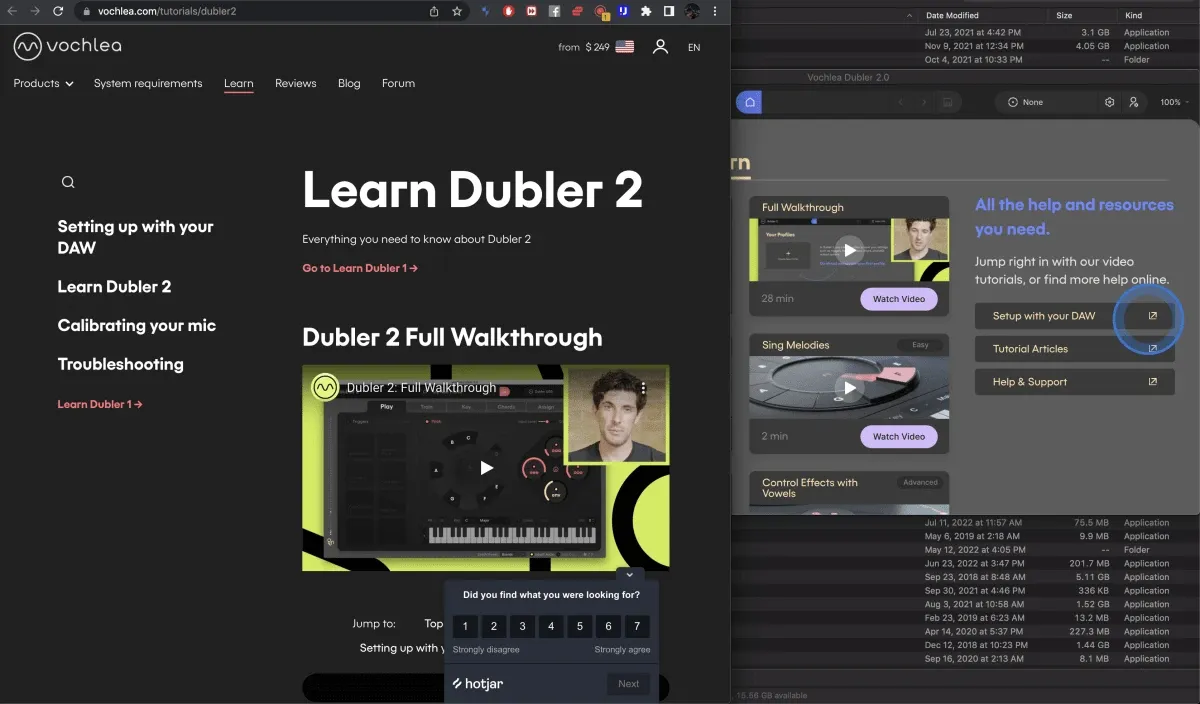Open external link icon next to Tutorial Articles

pos(1152,349)
